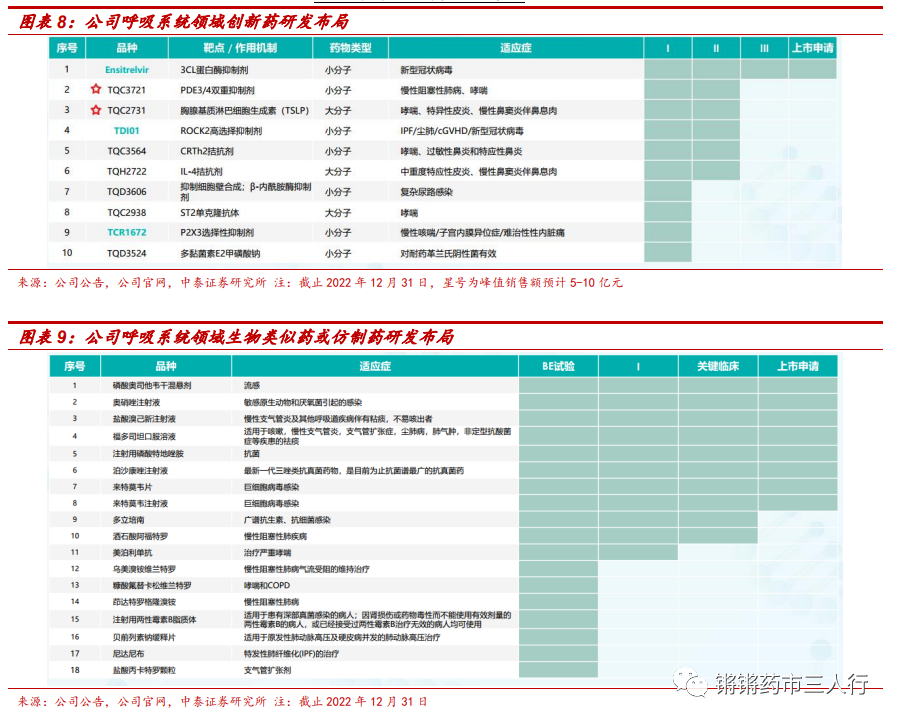The width and height of the screenshot is (897, 723).
Task: Click the 酒石酸阿福特罗 row name
Action: 140,536
